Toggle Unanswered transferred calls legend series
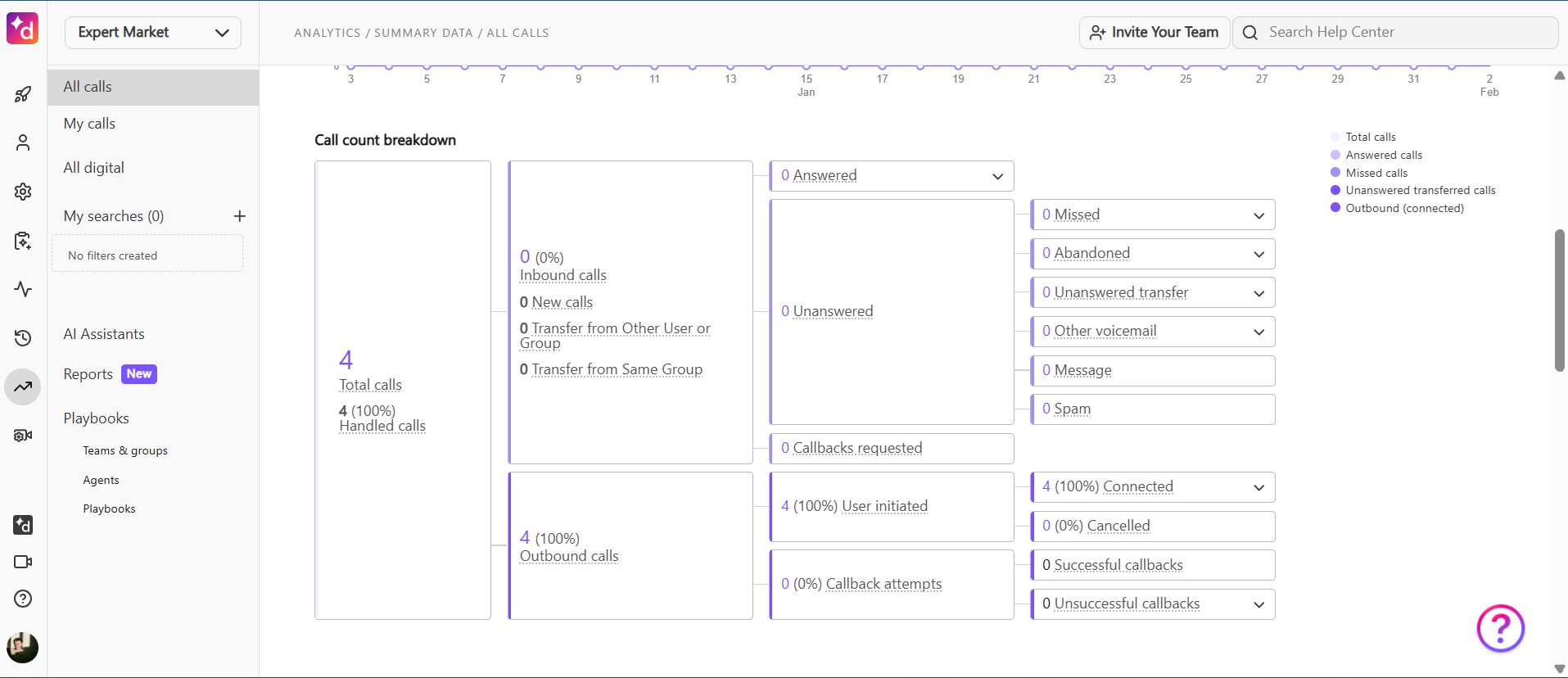The width and height of the screenshot is (1568, 678). (1413, 190)
